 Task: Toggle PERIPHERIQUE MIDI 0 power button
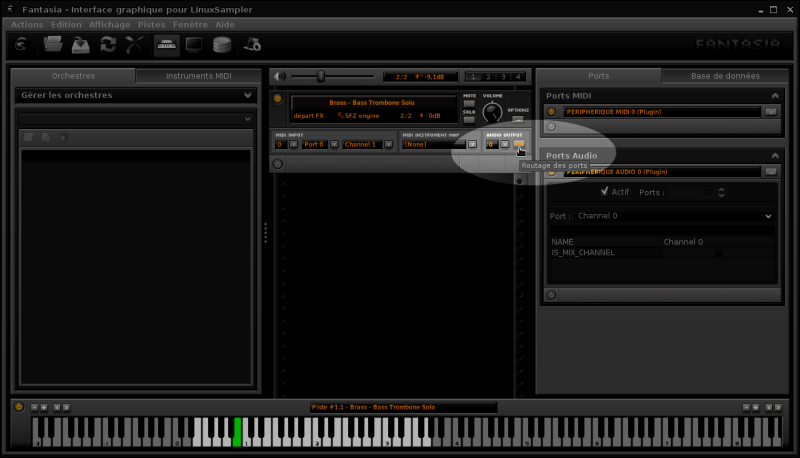coord(552,112)
